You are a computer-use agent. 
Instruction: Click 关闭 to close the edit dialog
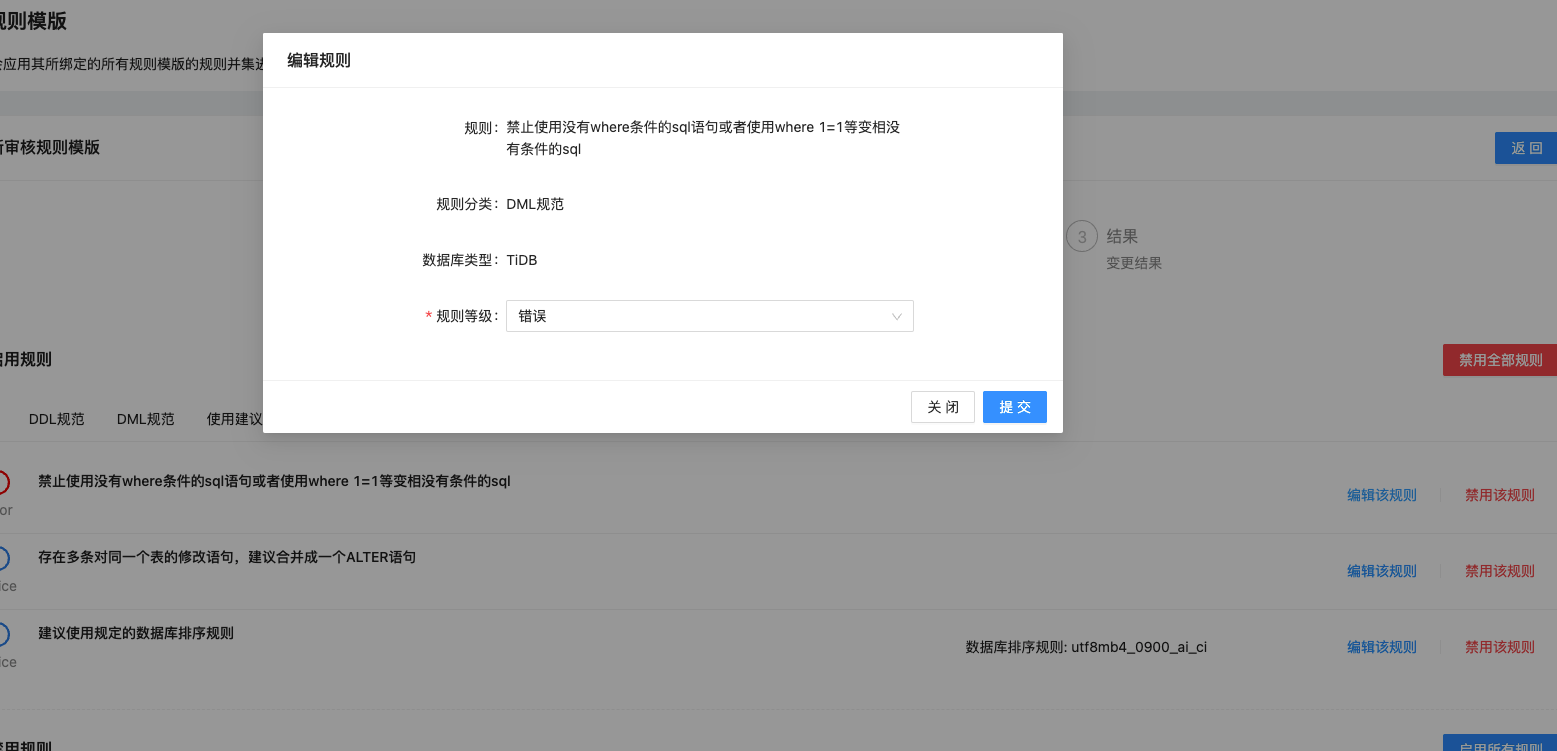(x=942, y=406)
